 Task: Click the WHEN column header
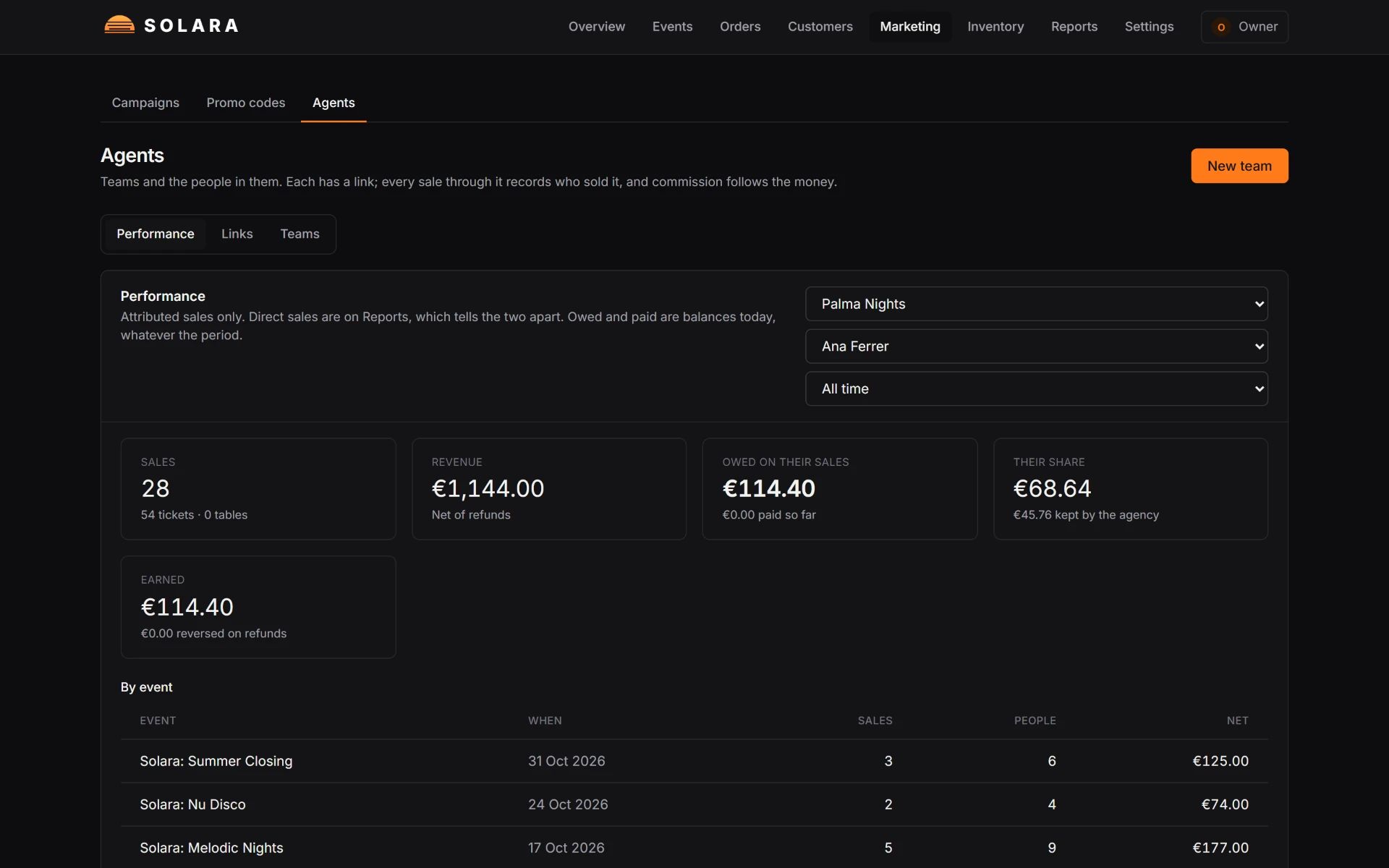tap(545, 720)
